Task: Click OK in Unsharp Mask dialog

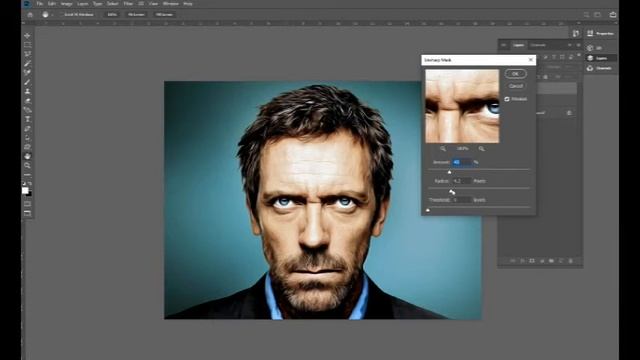Action: (x=516, y=74)
